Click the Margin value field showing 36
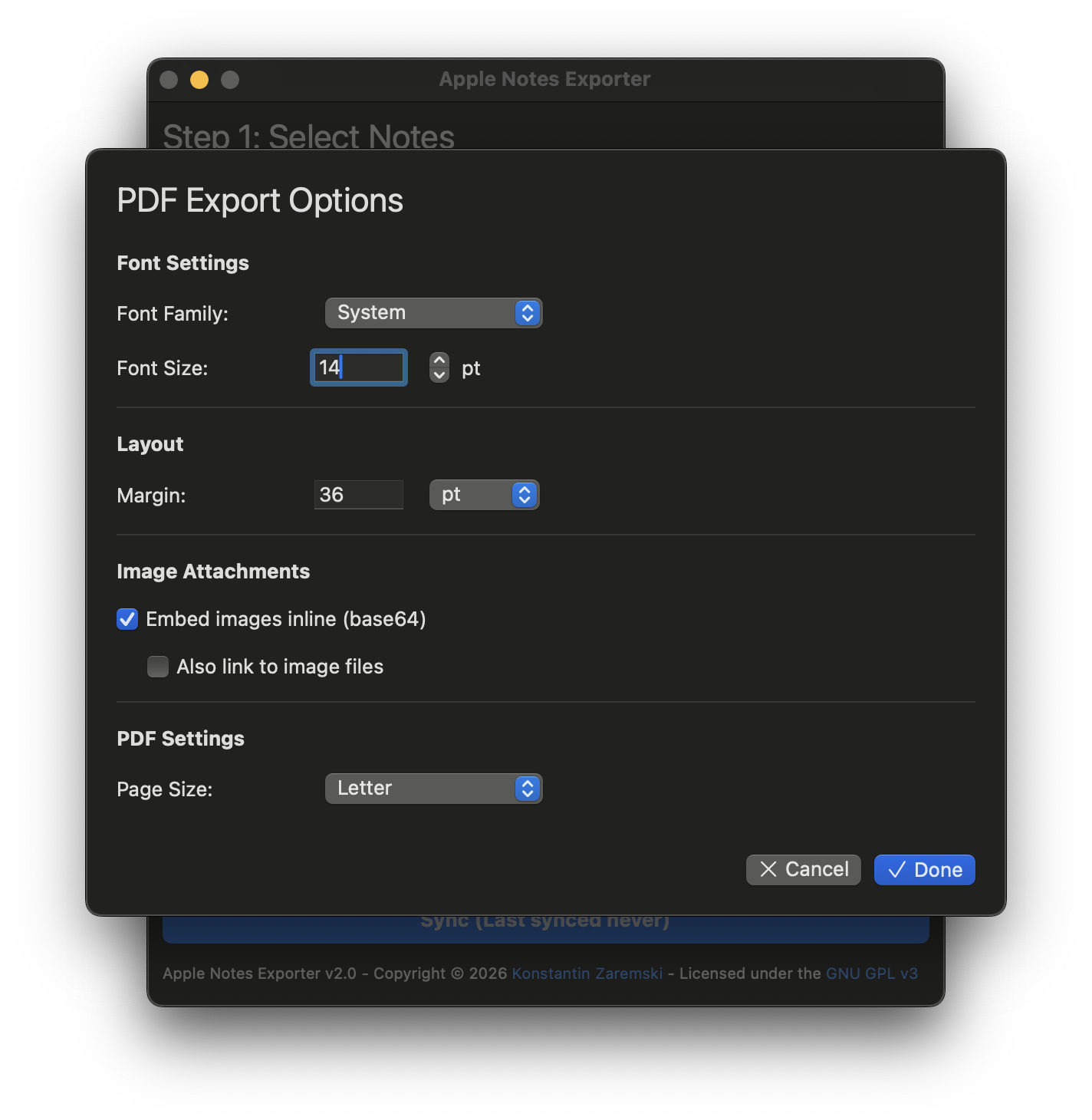 click(359, 495)
